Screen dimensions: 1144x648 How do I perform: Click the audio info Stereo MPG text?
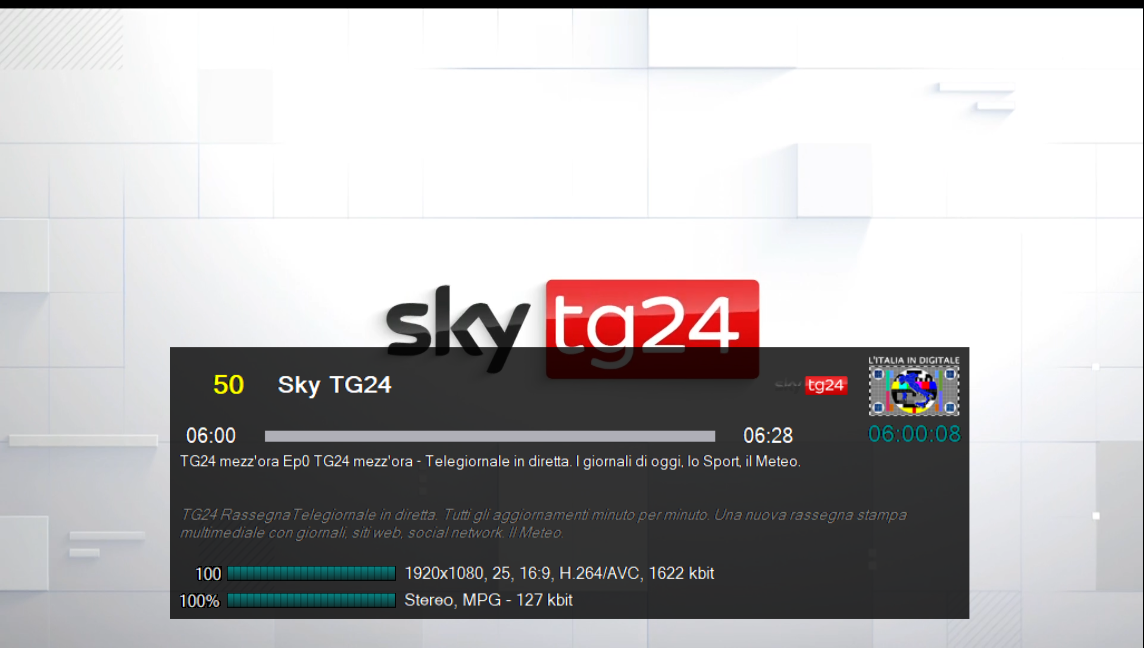tap(488, 600)
